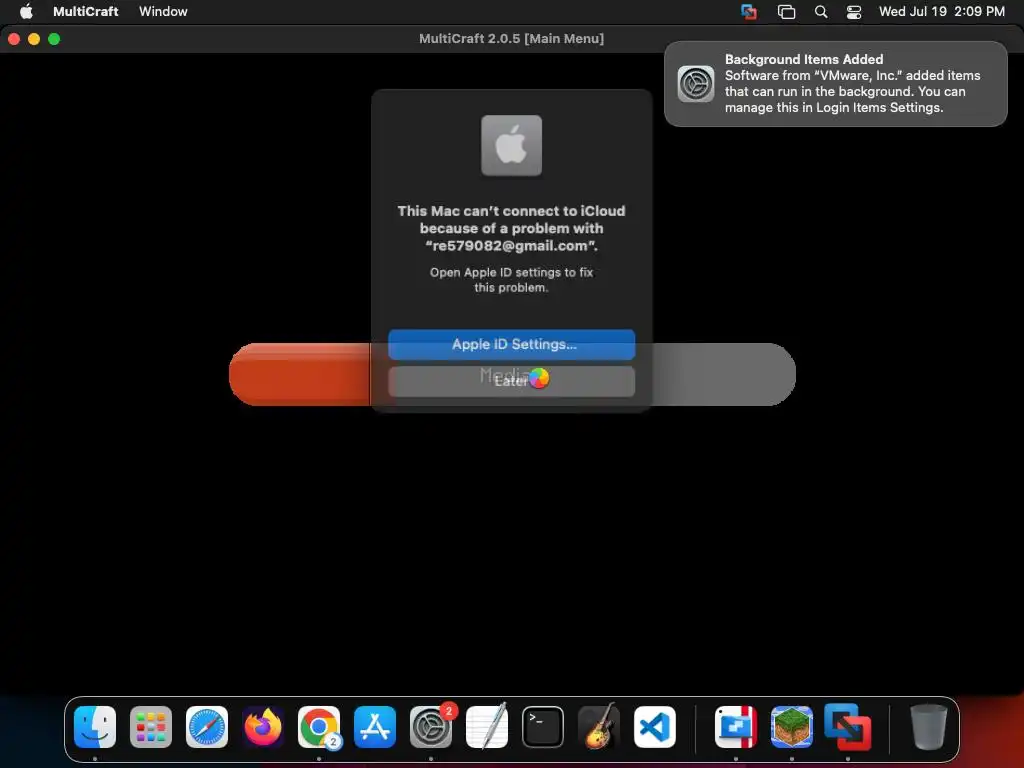Screen dimensions: 1024x768
Task: Launch Firefox from the Dock
Action: pyautogui.click(x=263, y=727)
